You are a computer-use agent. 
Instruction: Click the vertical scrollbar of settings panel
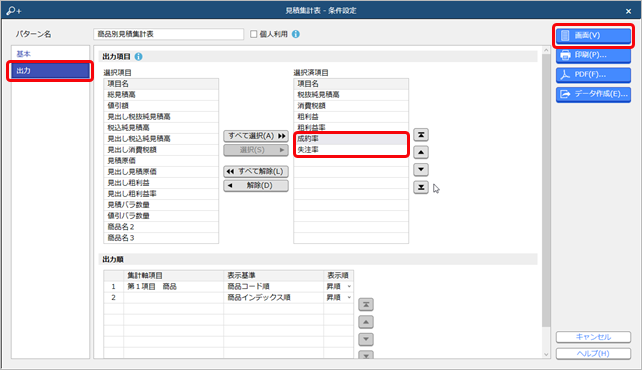pyautogui.click(x=546, y=190)
